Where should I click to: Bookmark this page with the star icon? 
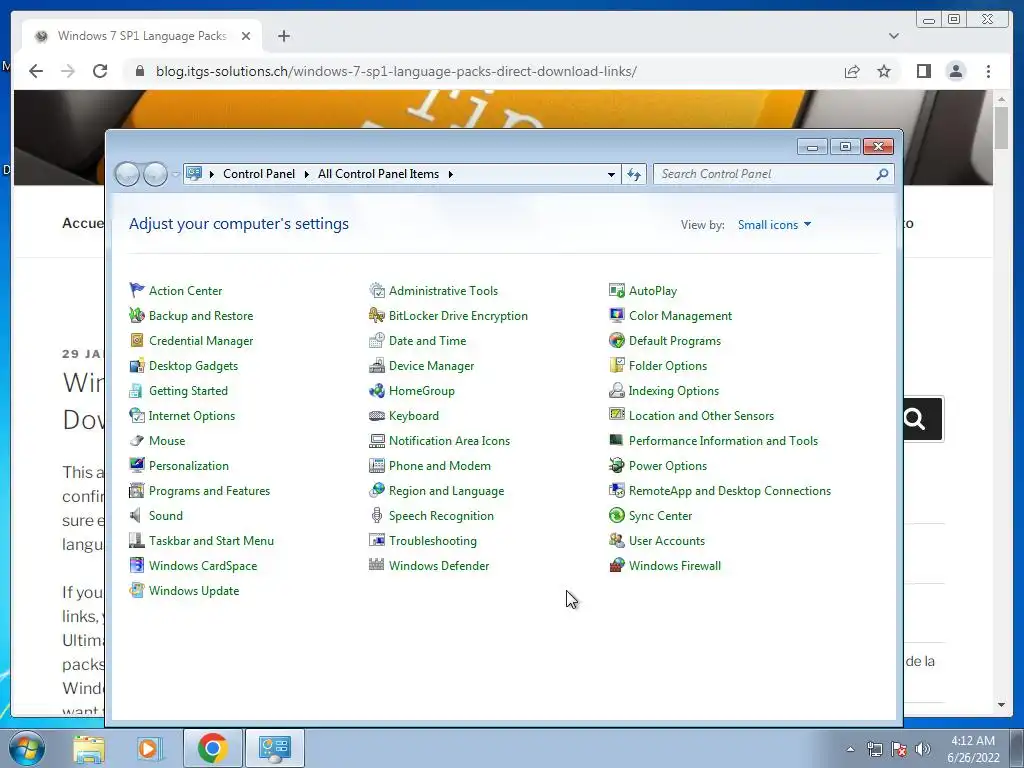click(884, 71)
